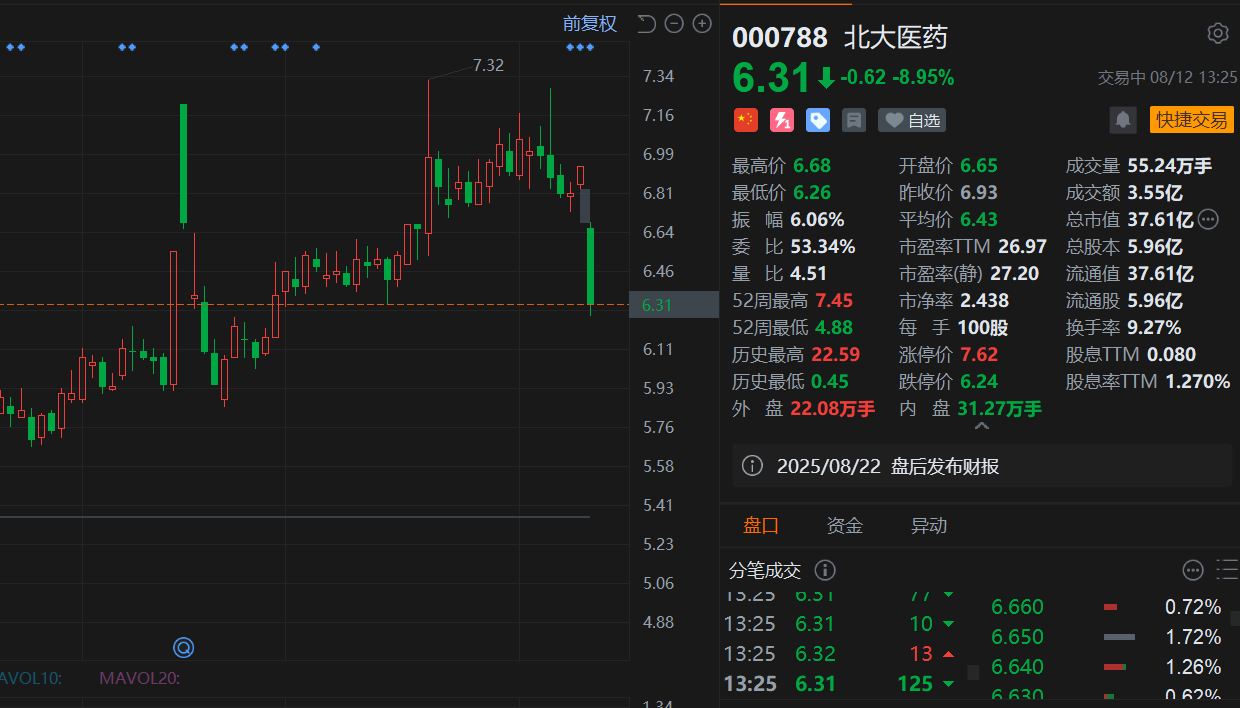Screen dimensions: 1240x708
Task: Open the gray notes bookmark icon
Action: (854, 120)
